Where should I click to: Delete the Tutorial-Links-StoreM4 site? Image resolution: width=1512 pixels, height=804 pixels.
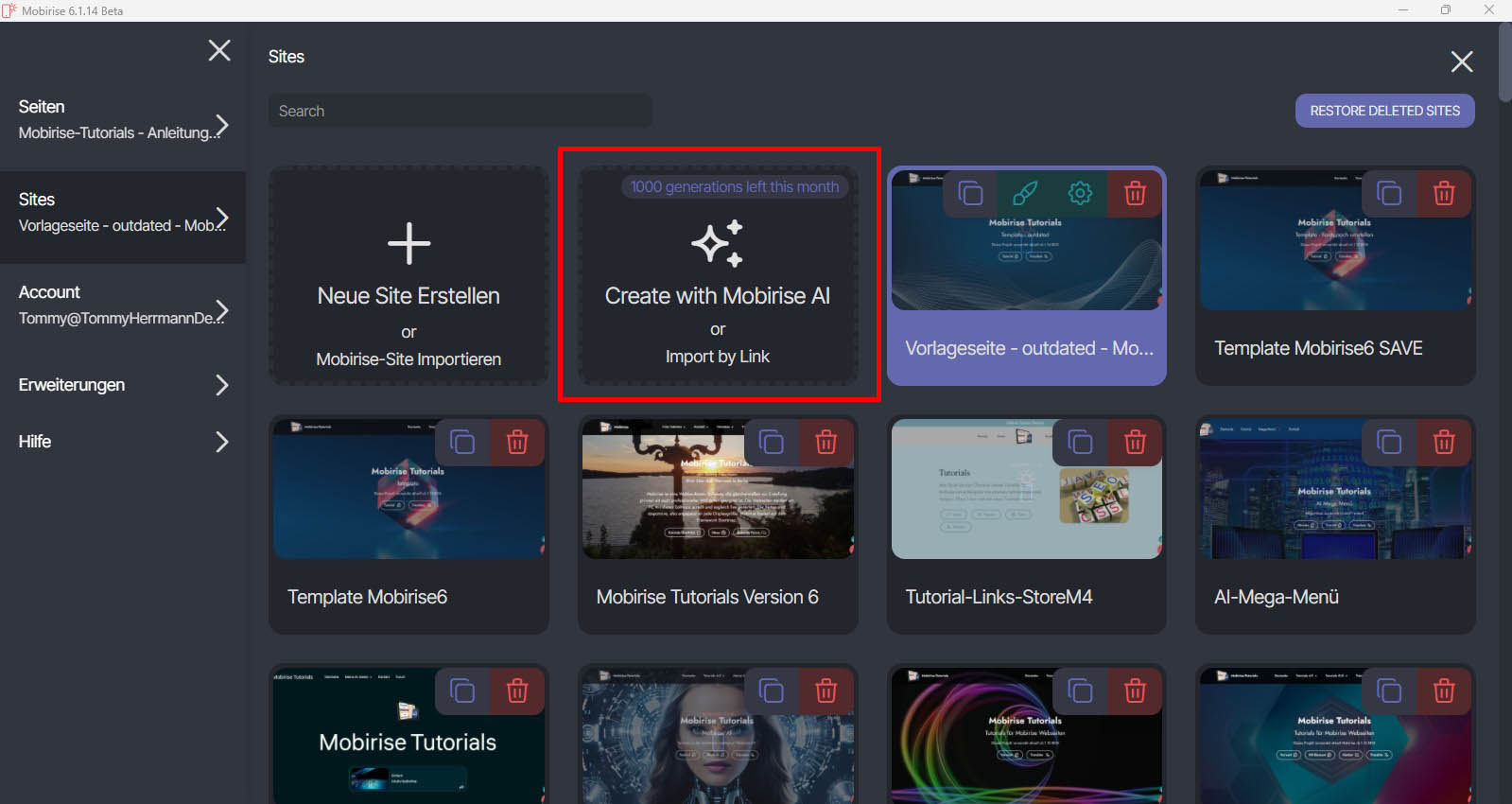(x=1135, y=443)
